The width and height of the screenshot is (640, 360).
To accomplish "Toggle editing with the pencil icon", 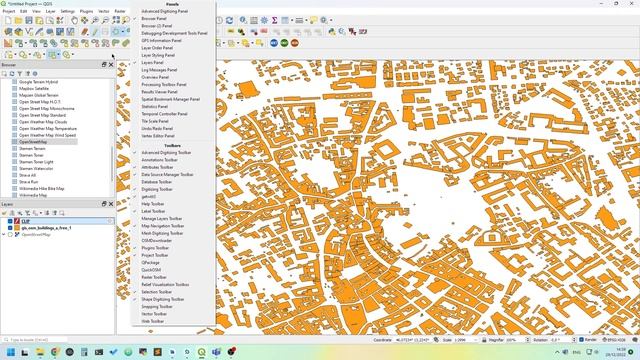I will click(95, 31).
